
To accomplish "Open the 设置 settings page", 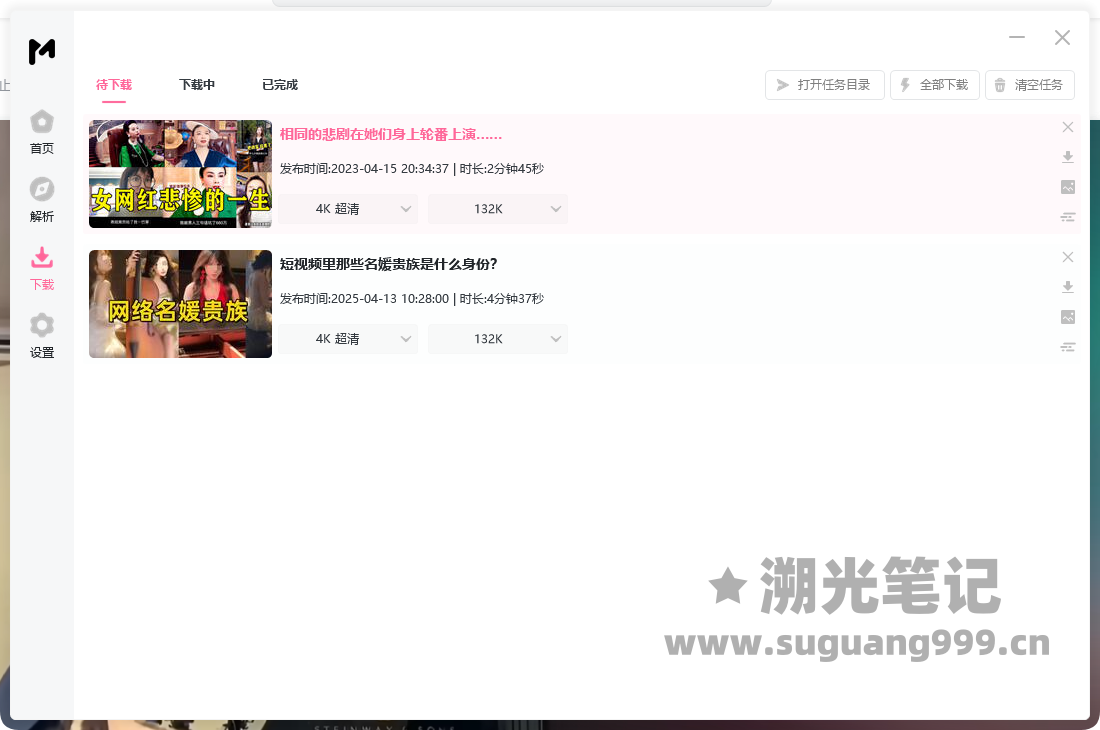I will [41, 336].
